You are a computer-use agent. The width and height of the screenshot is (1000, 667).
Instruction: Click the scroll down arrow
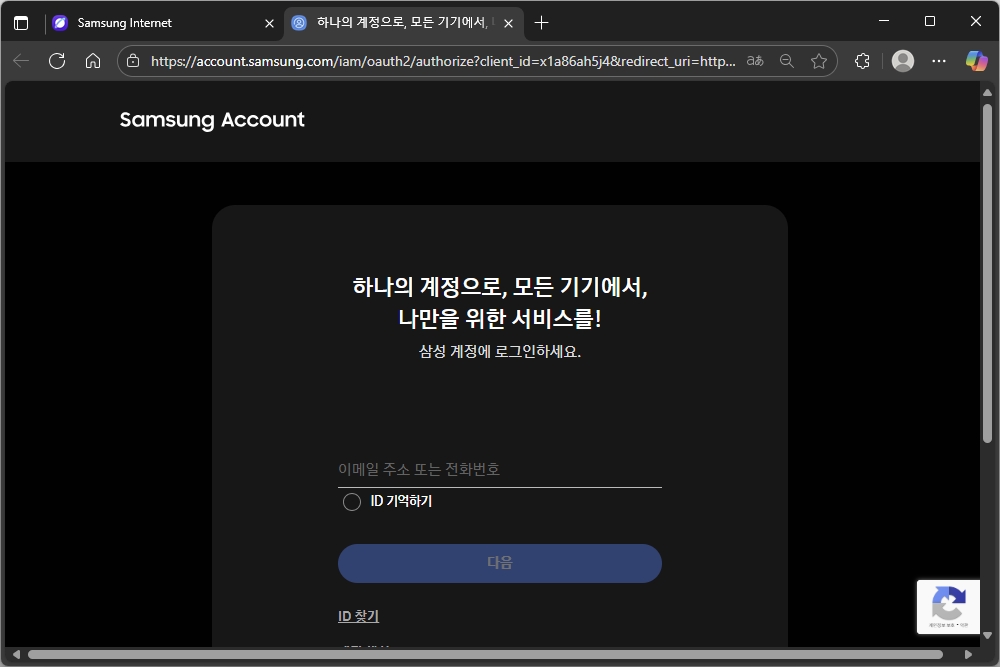987,635
